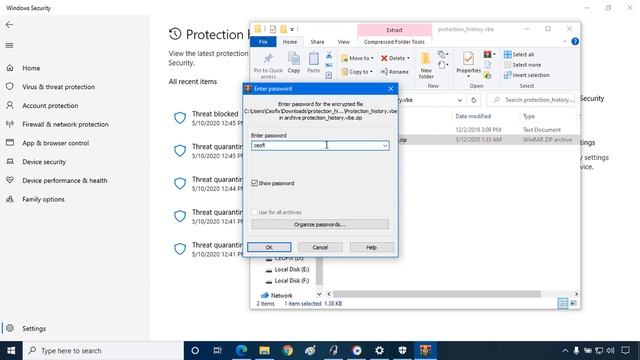This screenshot has width=640, height=360.
Task: Switch to the Home ribbon tab
Action: (290, 42)
